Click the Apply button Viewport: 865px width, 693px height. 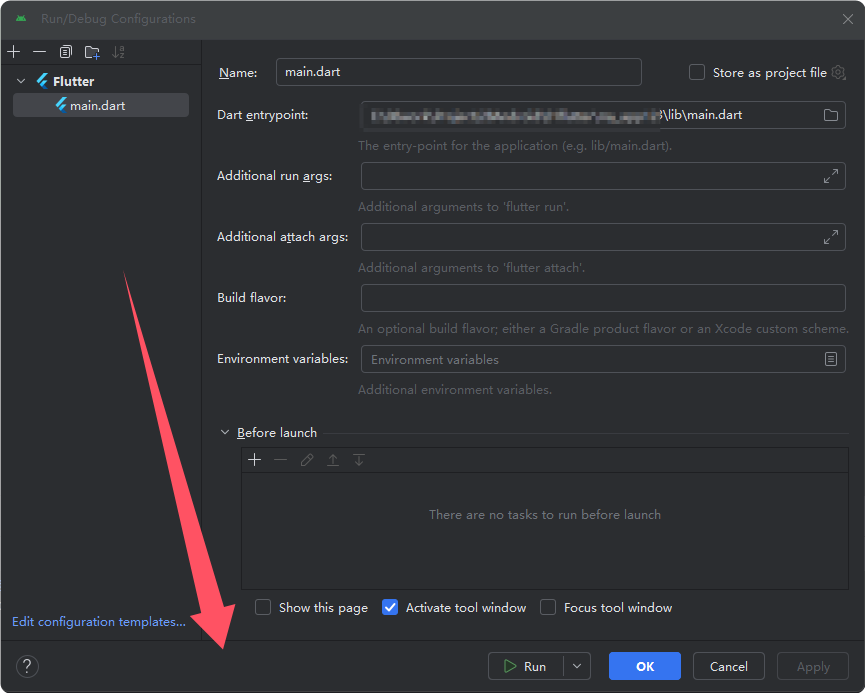(813, 666)
